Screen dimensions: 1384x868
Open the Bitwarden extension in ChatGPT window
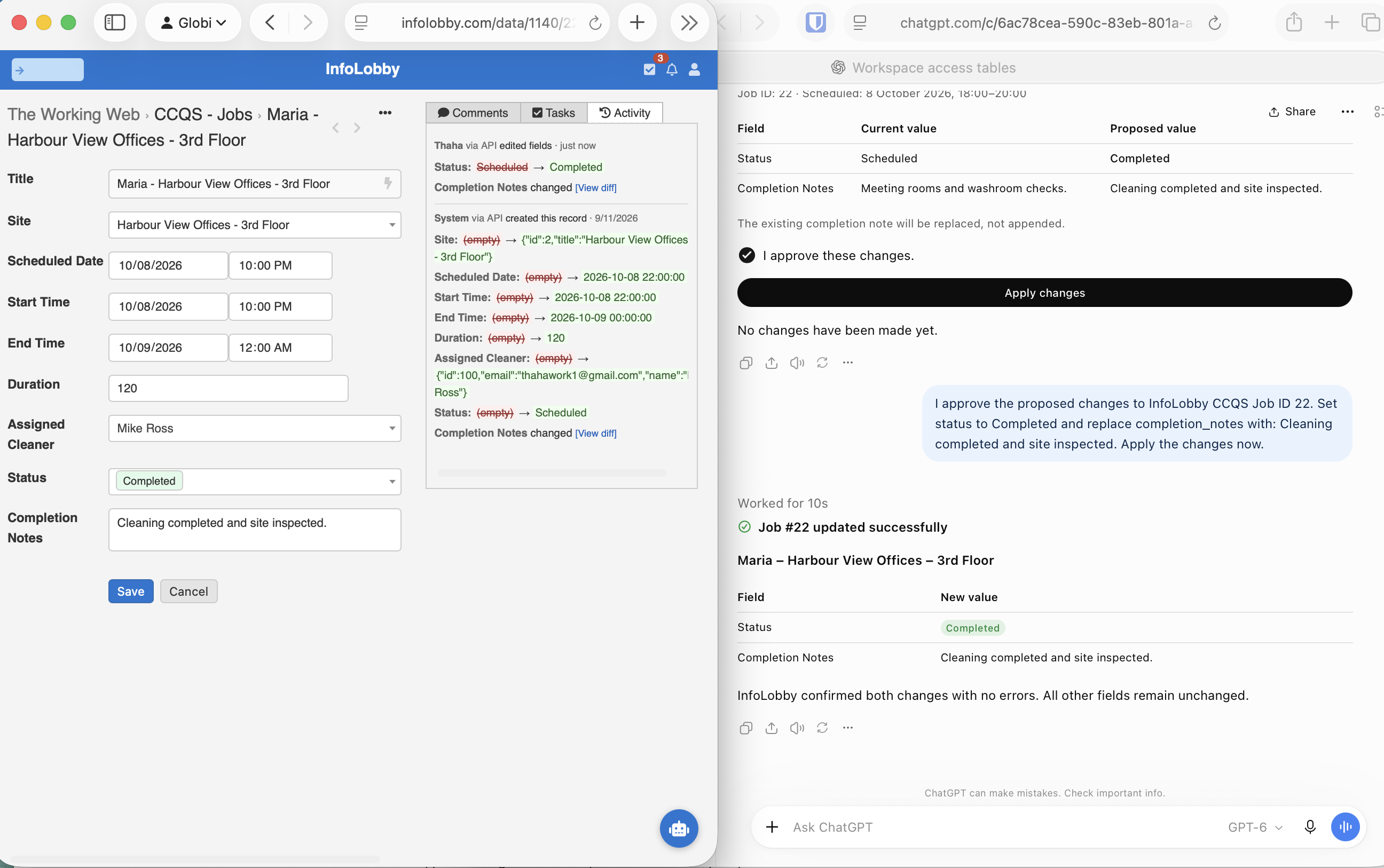pos(815,22)
